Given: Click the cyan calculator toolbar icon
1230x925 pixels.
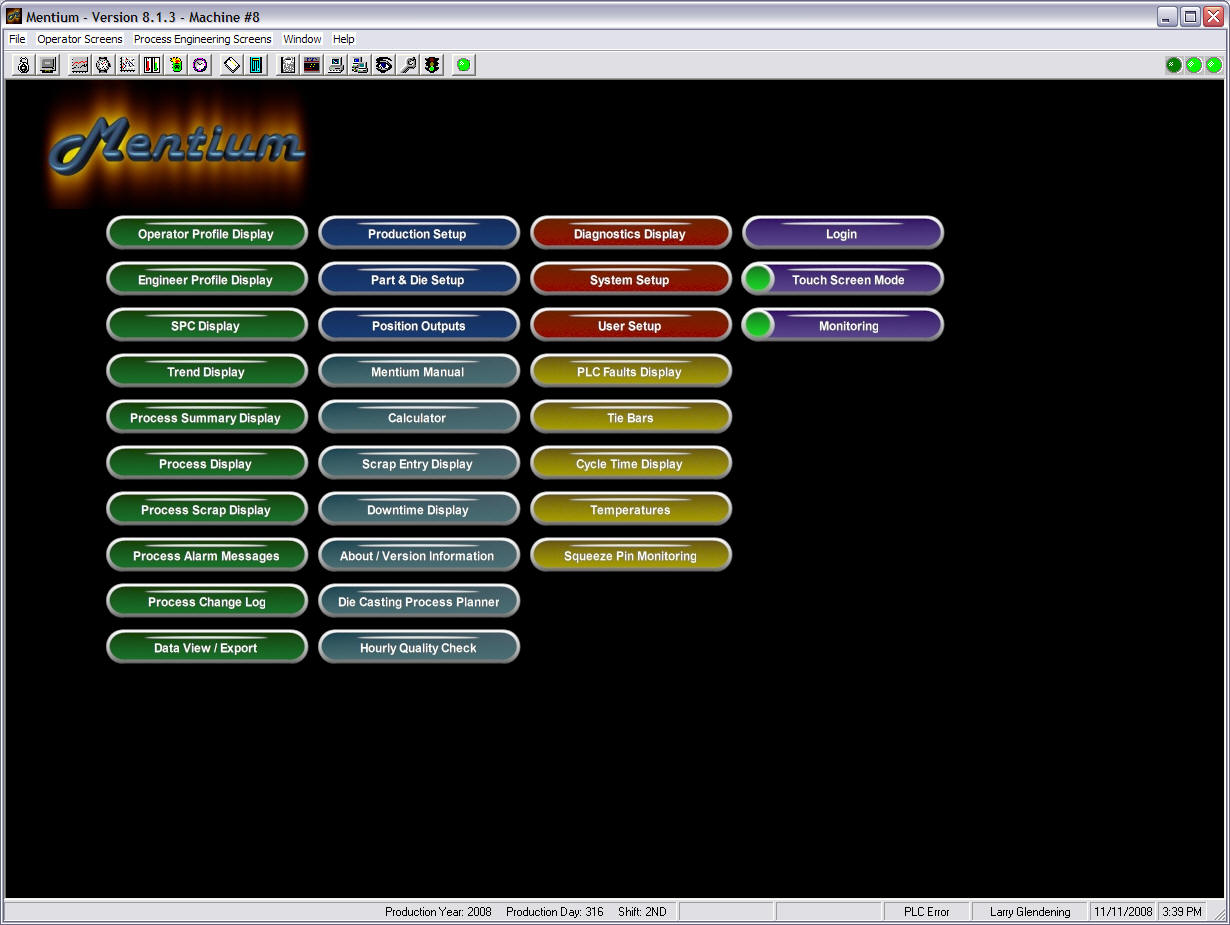Looking at the screenshot, I should [256, 65].
